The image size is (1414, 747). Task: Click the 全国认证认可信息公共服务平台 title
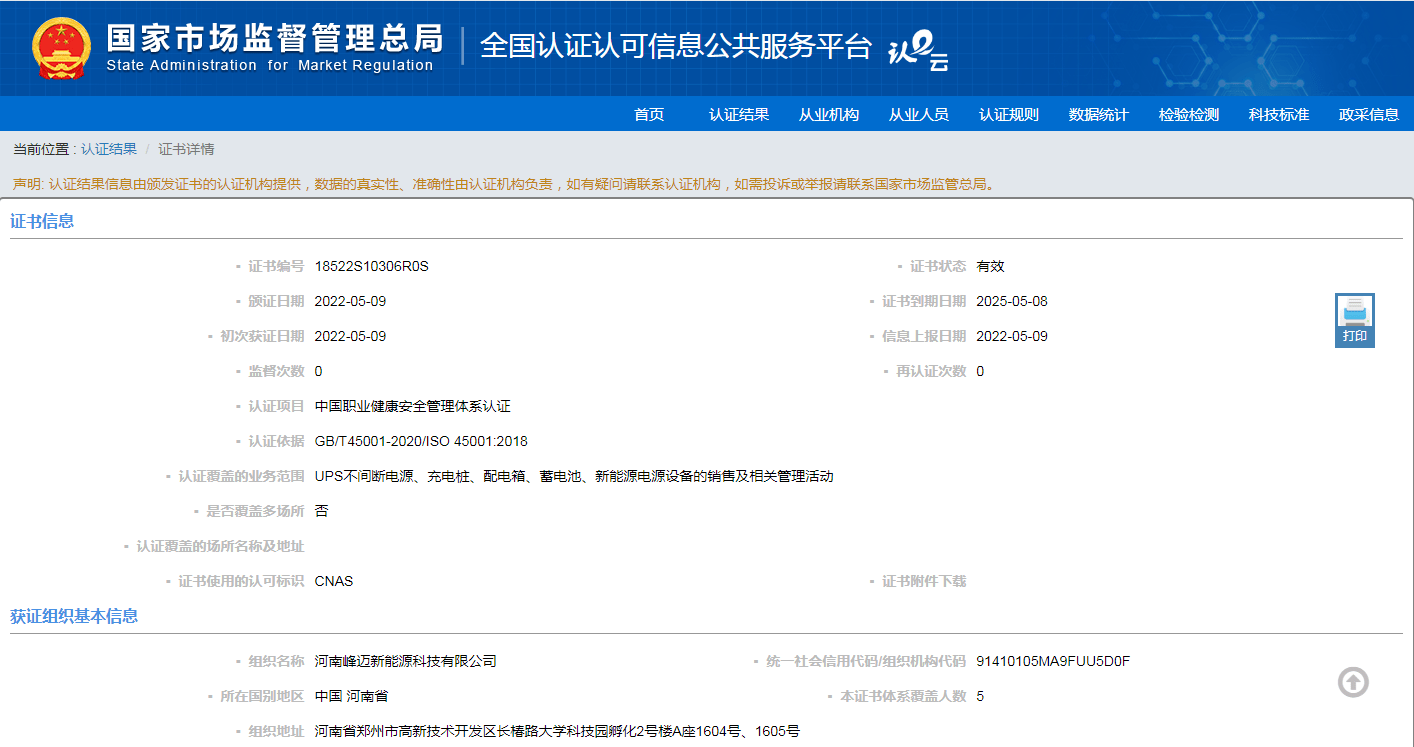coord(676,46)
